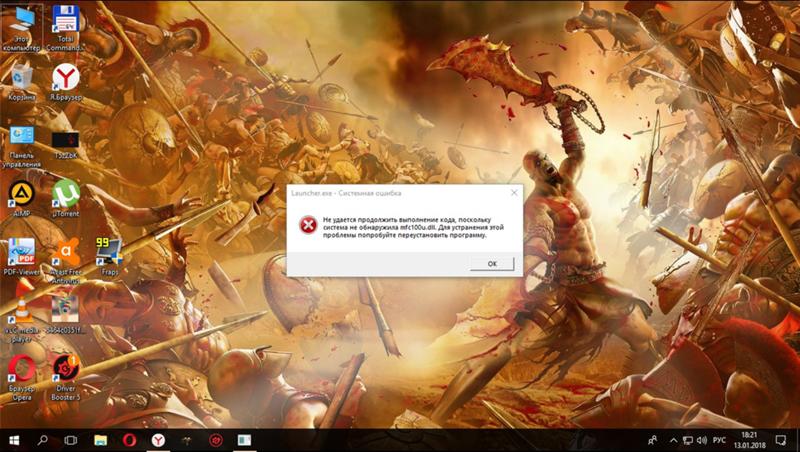This screenshot has height=452, width=800.
Task: Select the Этот компьютер desktop icon
Action: pyautogui.click(x=21, y=30)
